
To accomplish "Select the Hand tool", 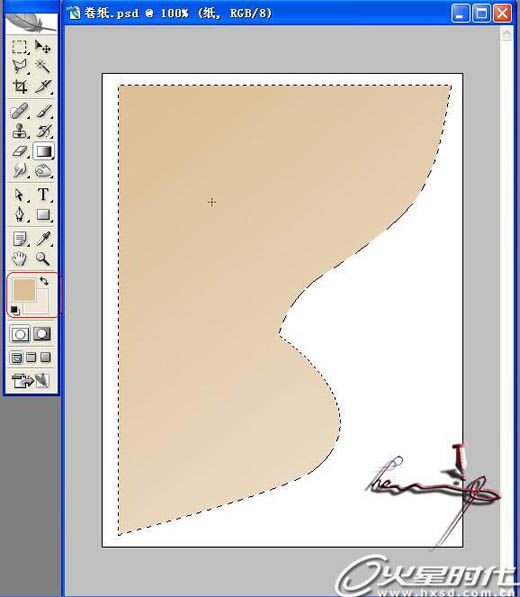I will pos(19,259).
